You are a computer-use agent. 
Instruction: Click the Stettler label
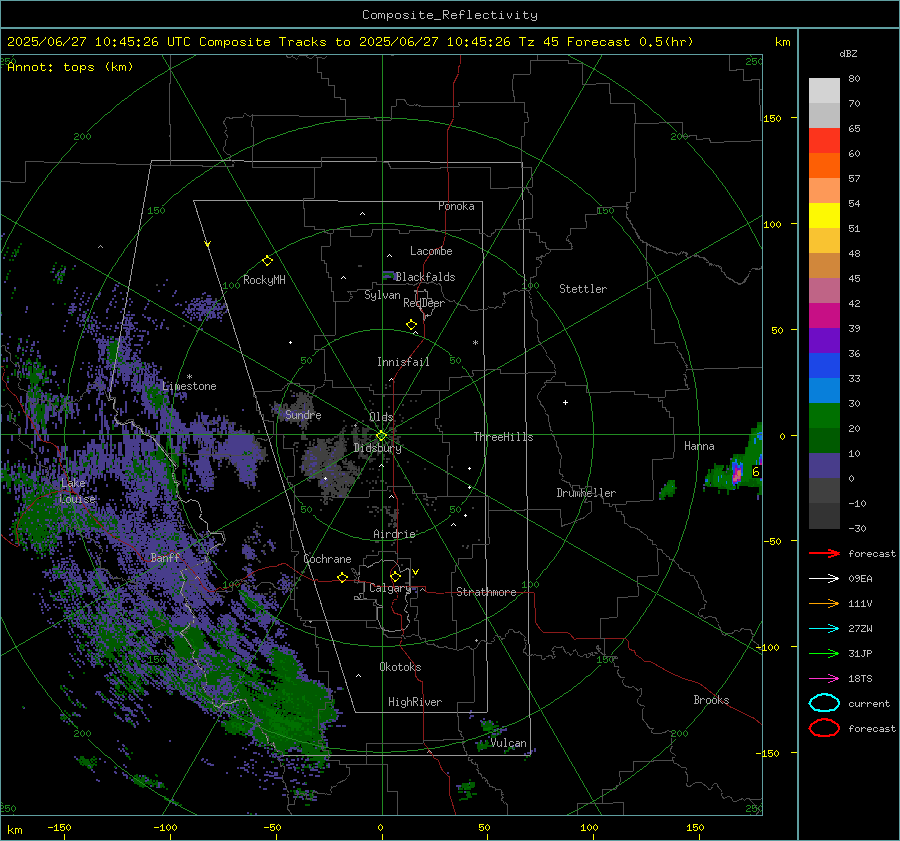coord(583,289)
